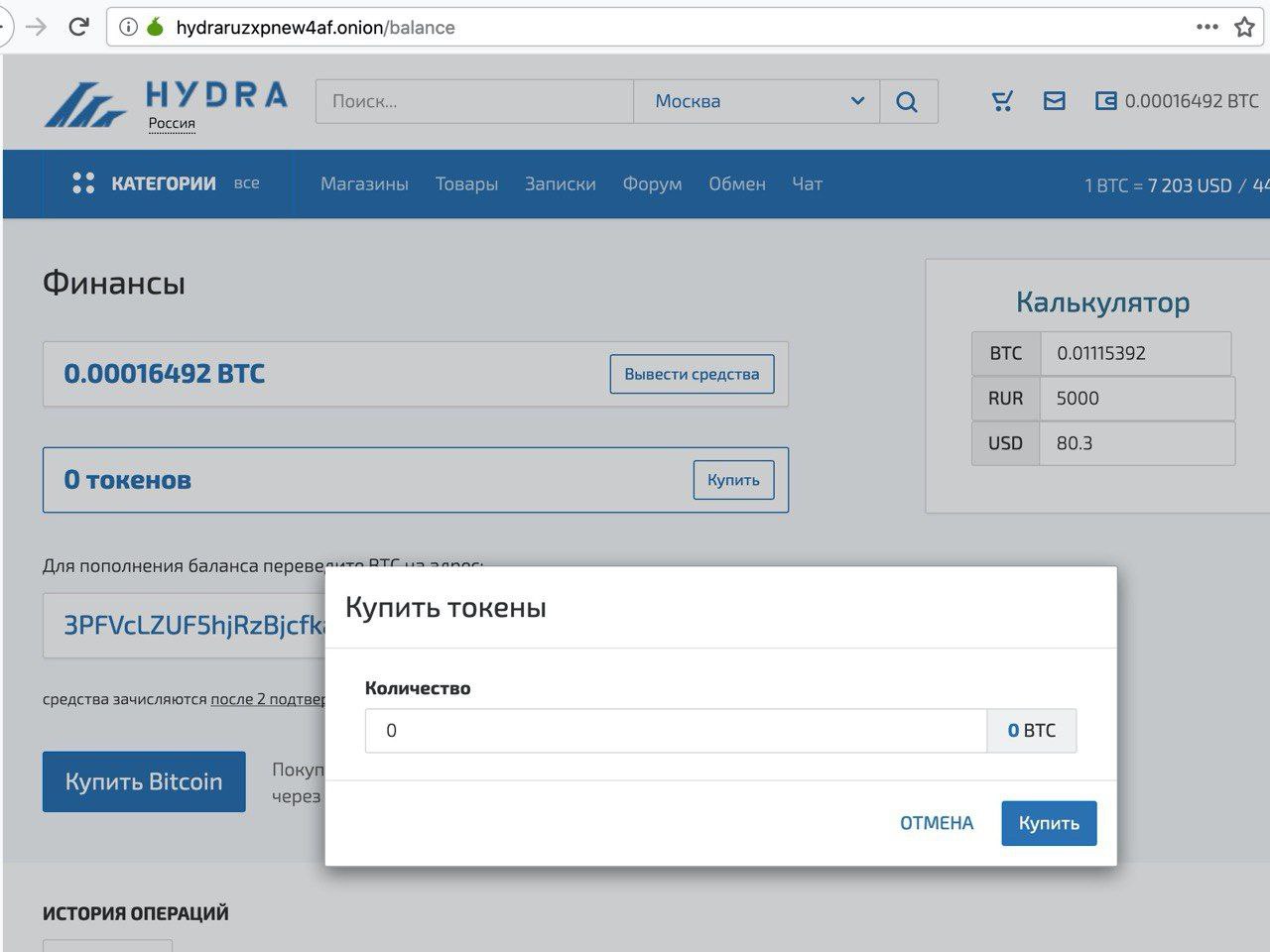Click the categories four-dot icon
The height and width of the screenshot is (952, 1270).
83,183
